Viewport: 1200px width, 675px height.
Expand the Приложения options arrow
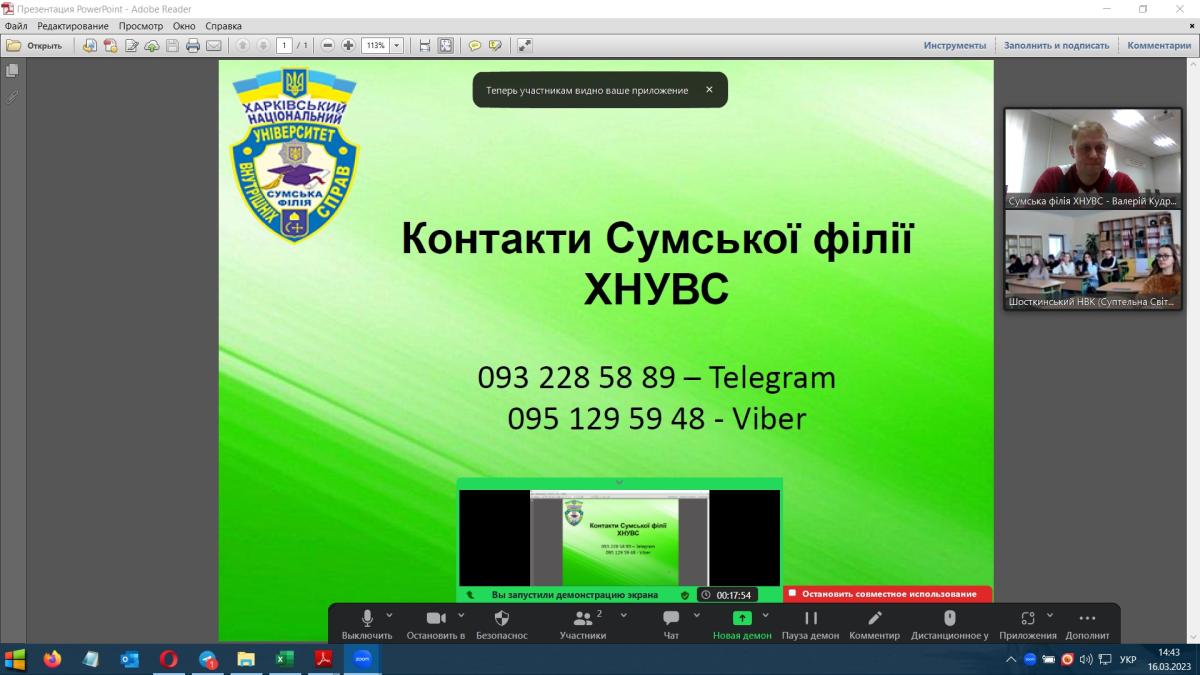point(1050,616)
